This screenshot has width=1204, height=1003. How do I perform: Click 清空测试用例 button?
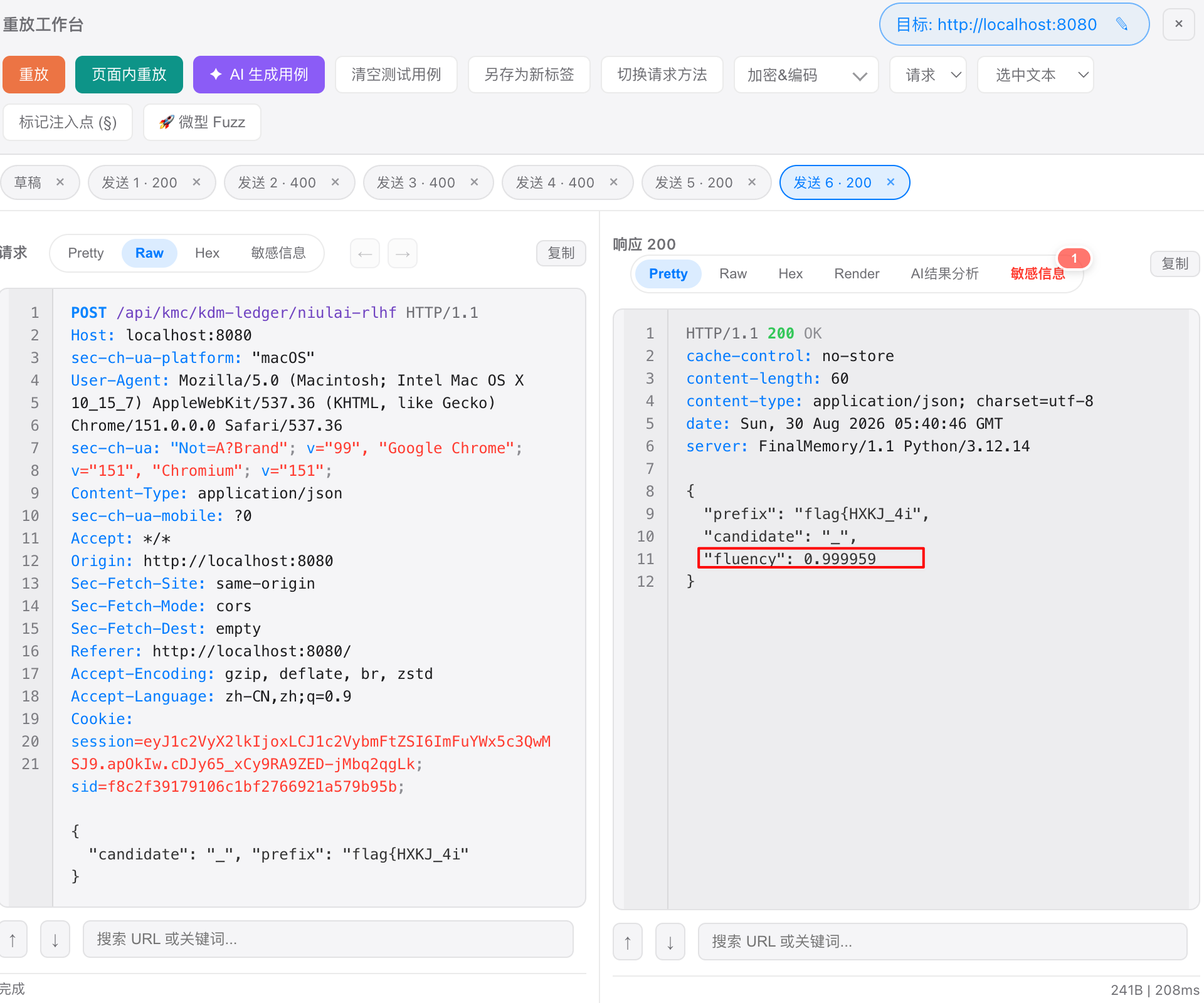pyautogui.click(x=396, y=75)
